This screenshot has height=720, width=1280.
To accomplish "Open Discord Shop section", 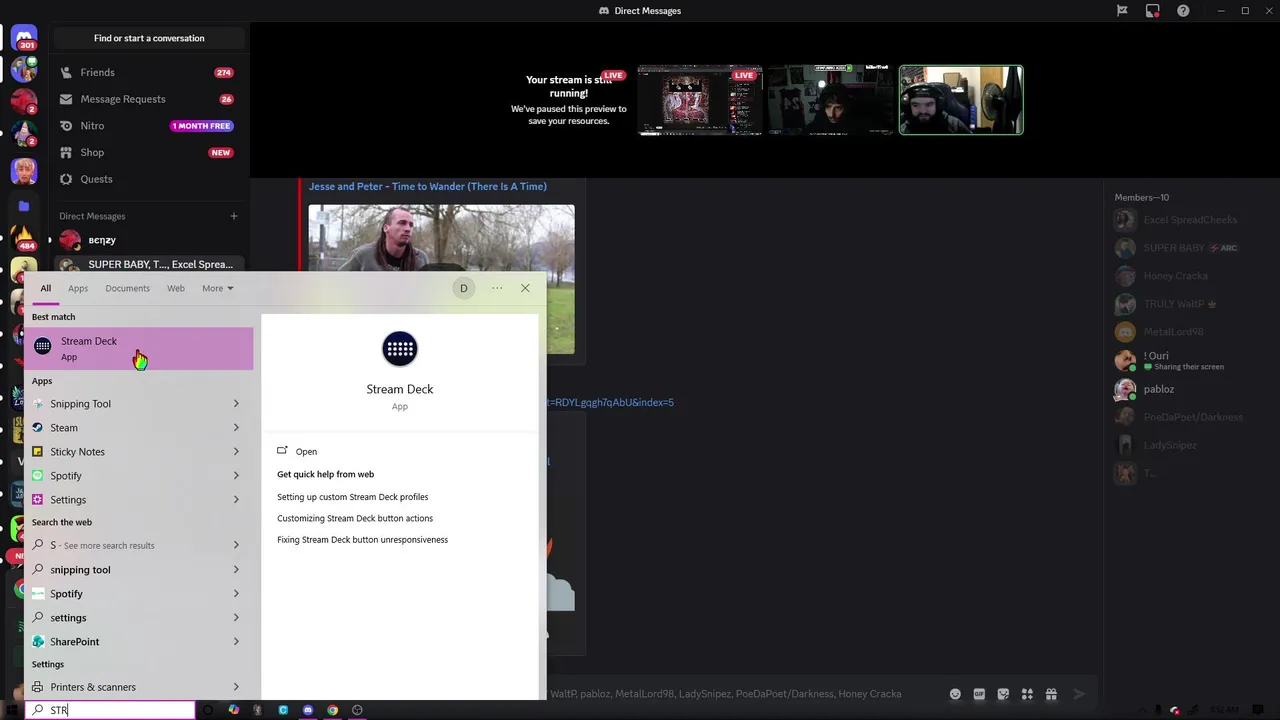I will pyautogui.click(x=148, y=152).
